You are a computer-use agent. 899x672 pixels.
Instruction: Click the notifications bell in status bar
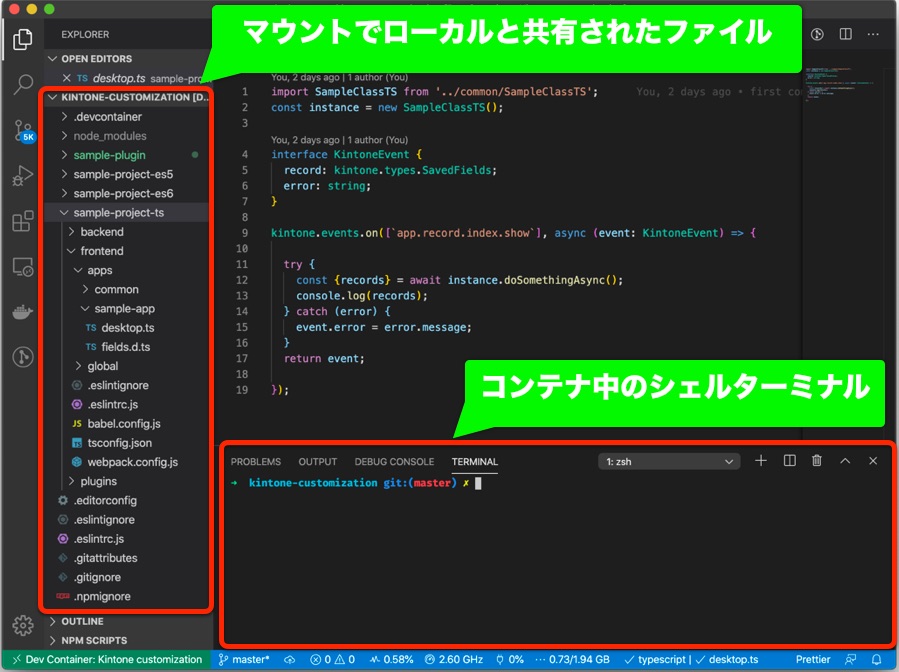click(x=876, y=659)
